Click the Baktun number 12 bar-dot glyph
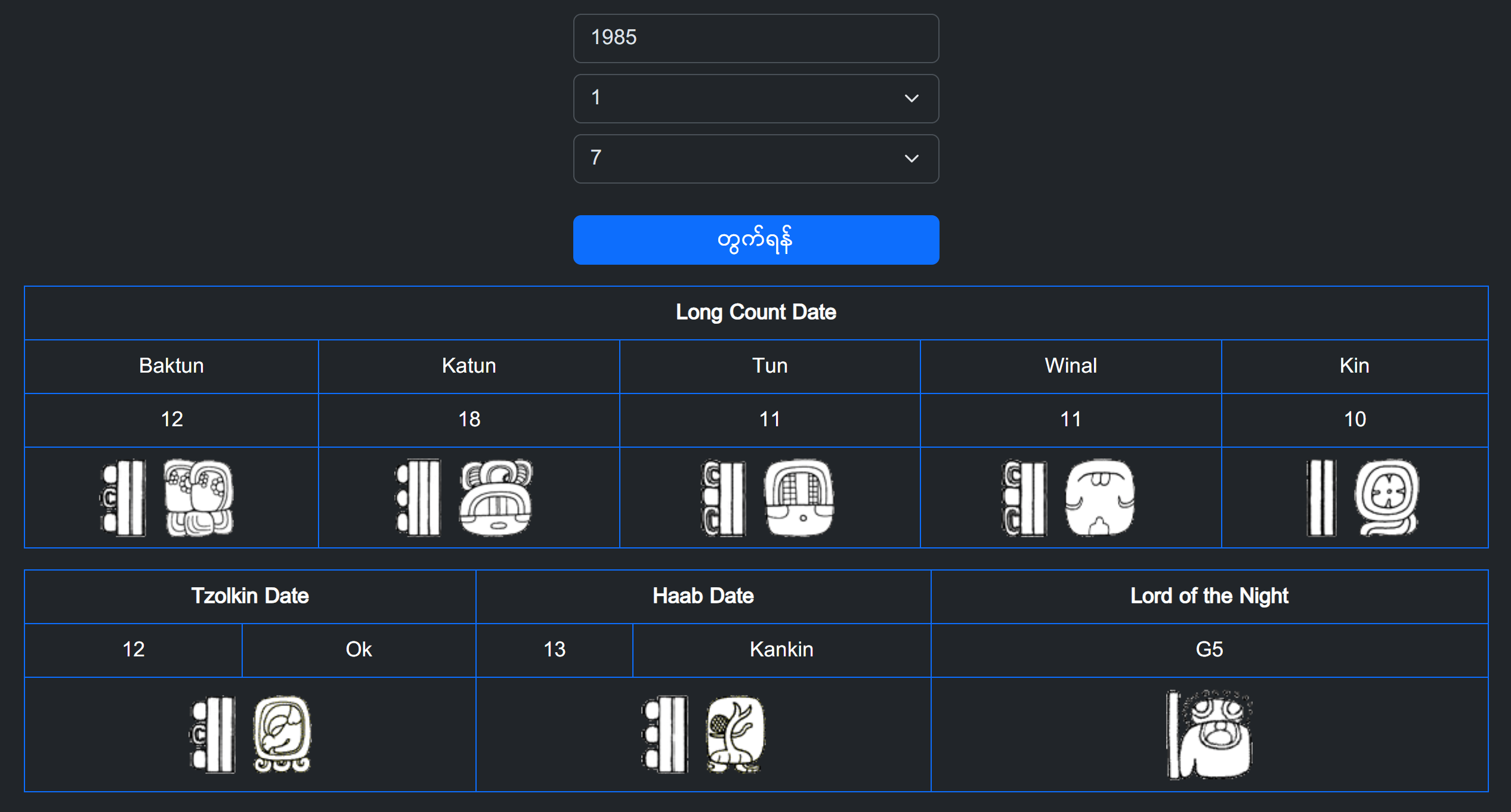The image size is (1511, 812). point(123,498)
